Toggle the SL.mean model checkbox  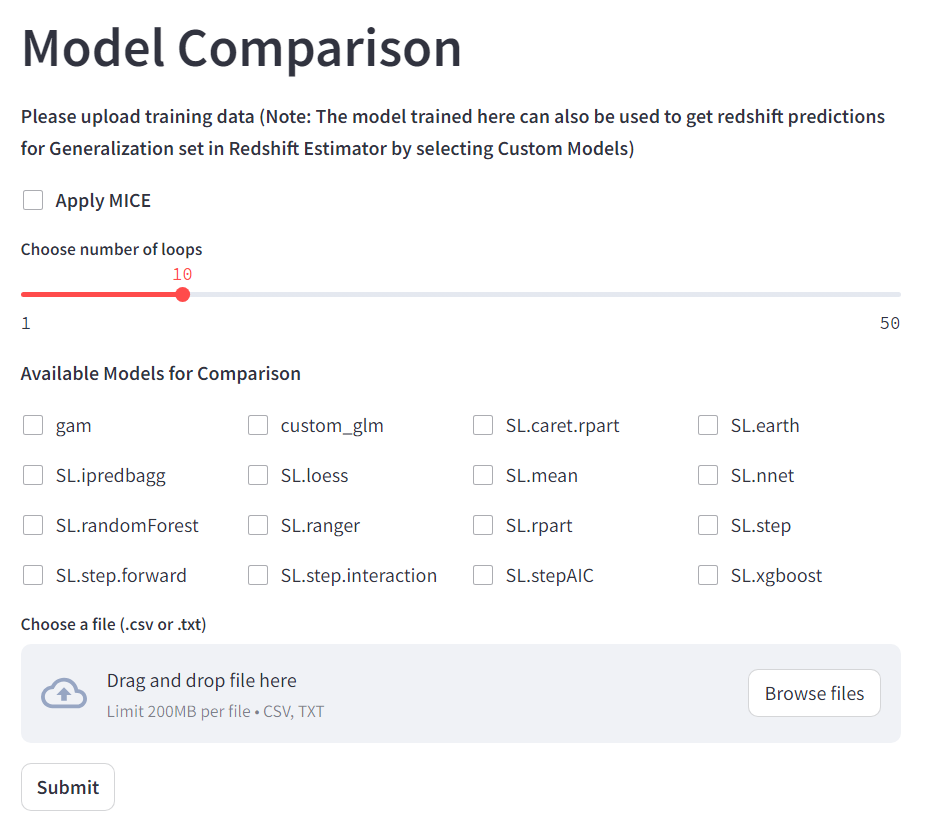pyautogui.click(x=483, y=476)
